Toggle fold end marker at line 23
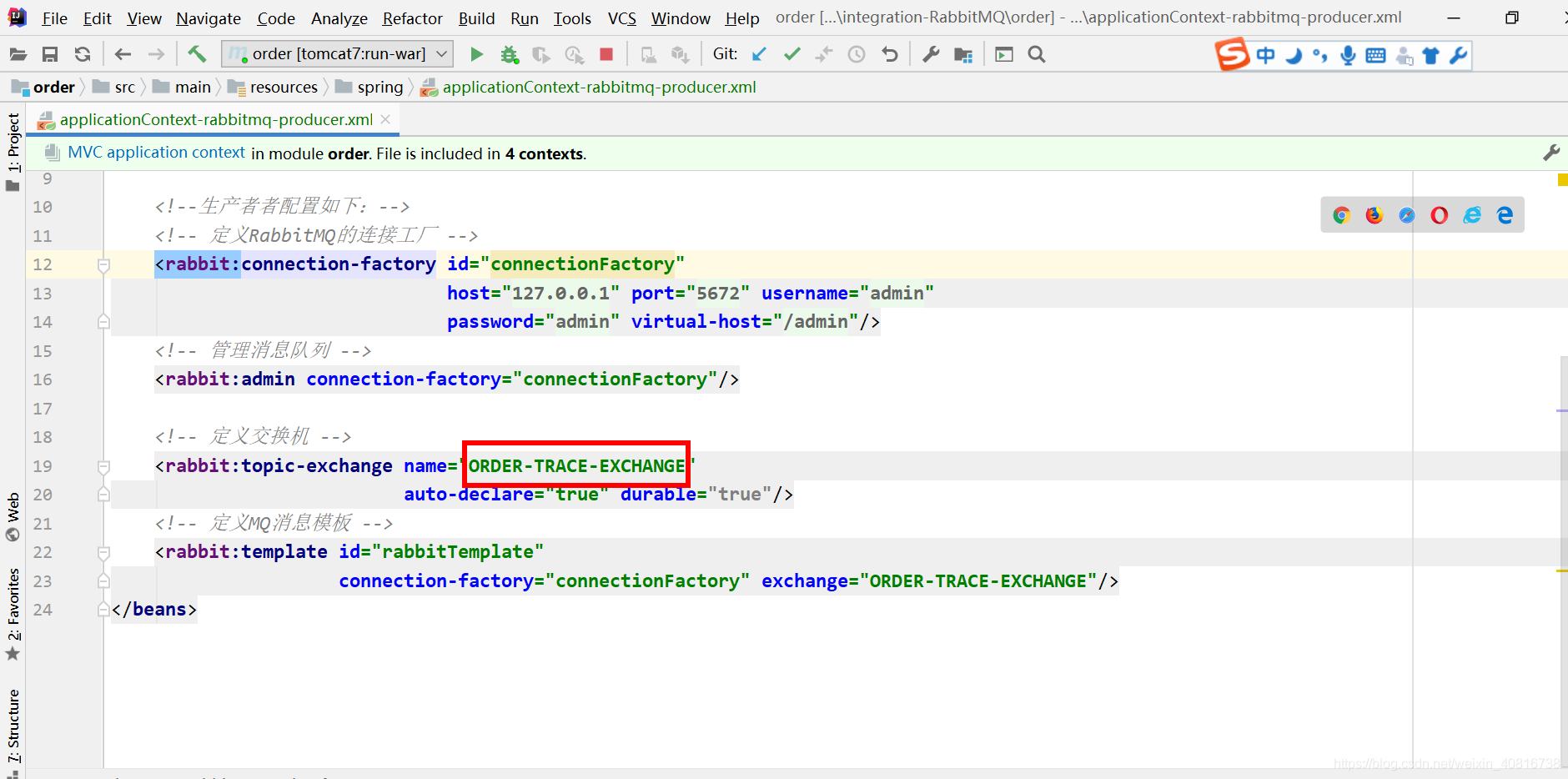The height and width of the screenshot is (779, 1568). click(x=103, y=580)
